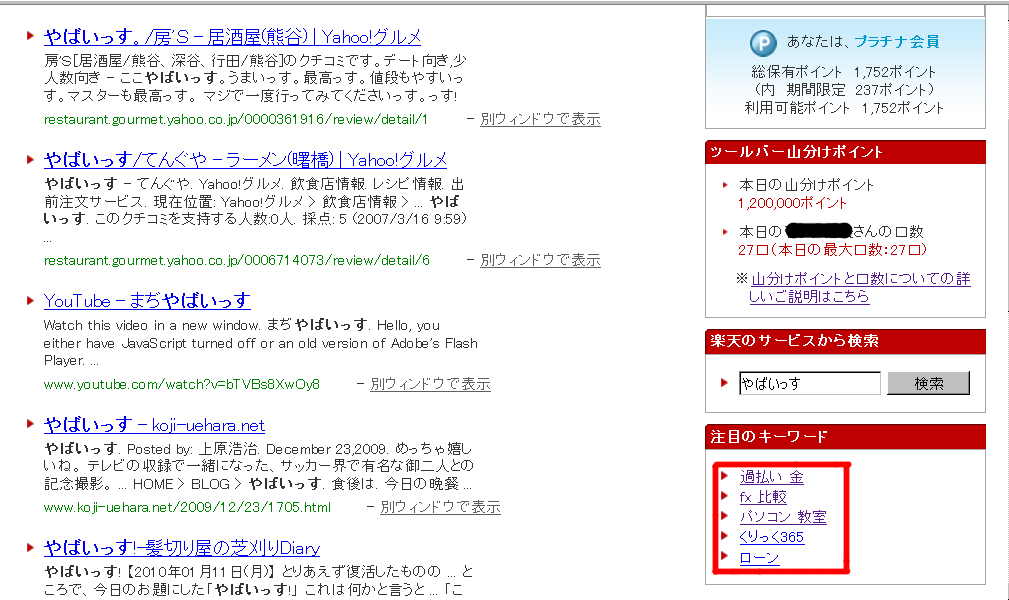This screenshot has height=600, width=1009.
Task: Click the やばいっす search input field
Action: [x=810, y=383]
